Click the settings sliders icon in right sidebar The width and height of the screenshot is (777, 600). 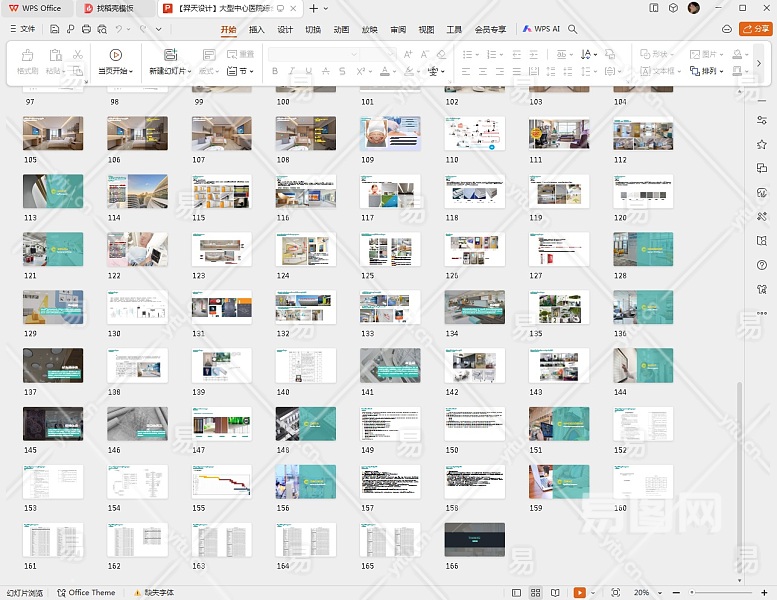tap(762, 119)
